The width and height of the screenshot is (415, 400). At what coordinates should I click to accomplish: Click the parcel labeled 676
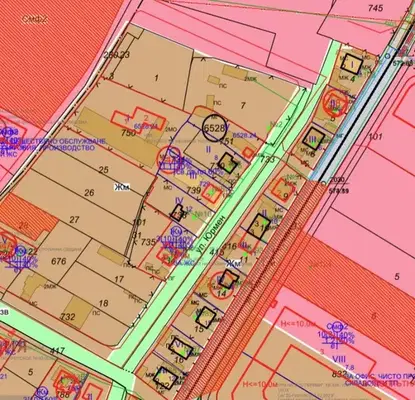point(59,261)
